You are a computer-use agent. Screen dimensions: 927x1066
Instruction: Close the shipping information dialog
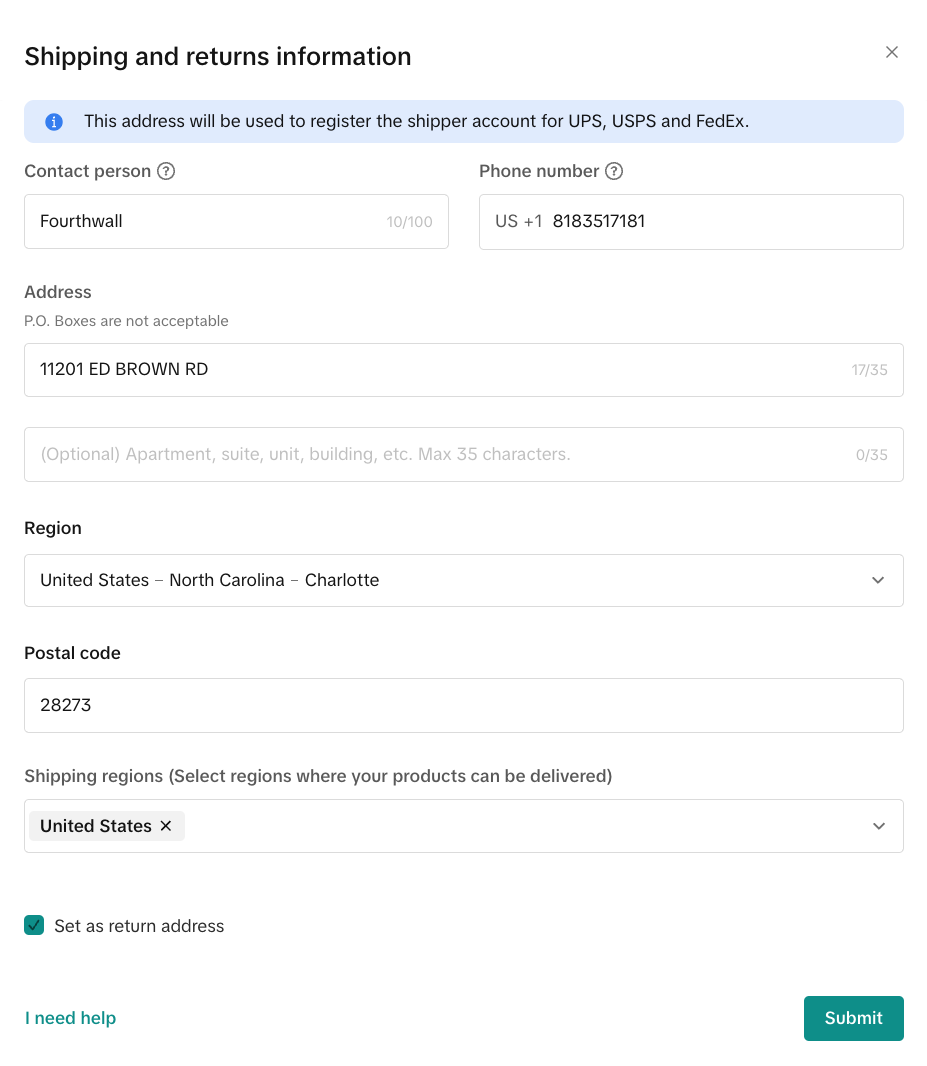pos(892,52)
